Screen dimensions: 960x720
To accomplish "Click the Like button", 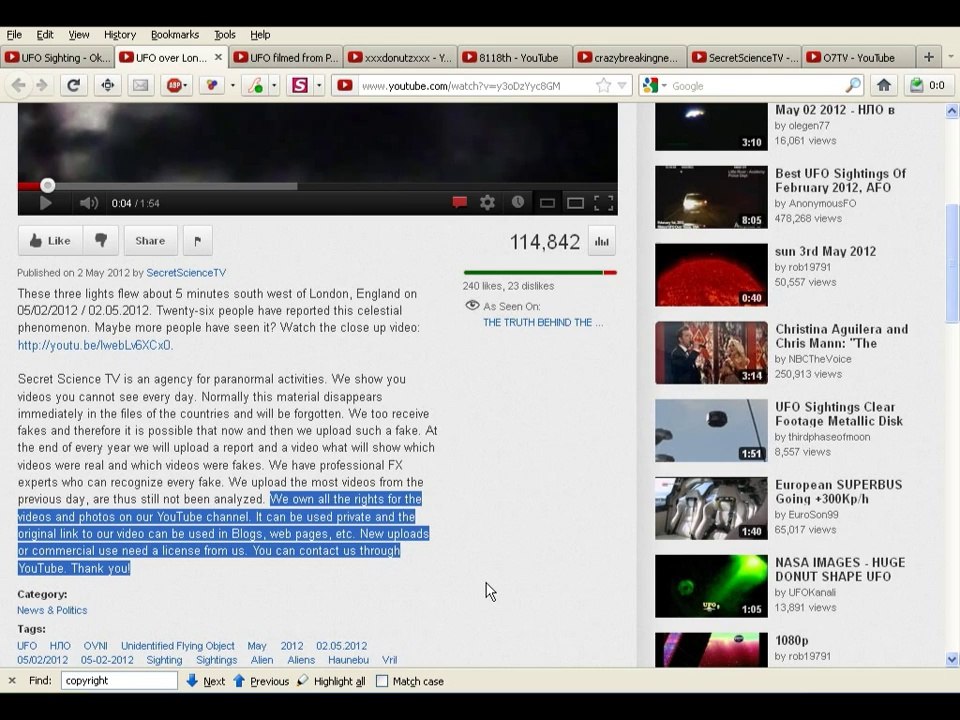I will 50,241.
